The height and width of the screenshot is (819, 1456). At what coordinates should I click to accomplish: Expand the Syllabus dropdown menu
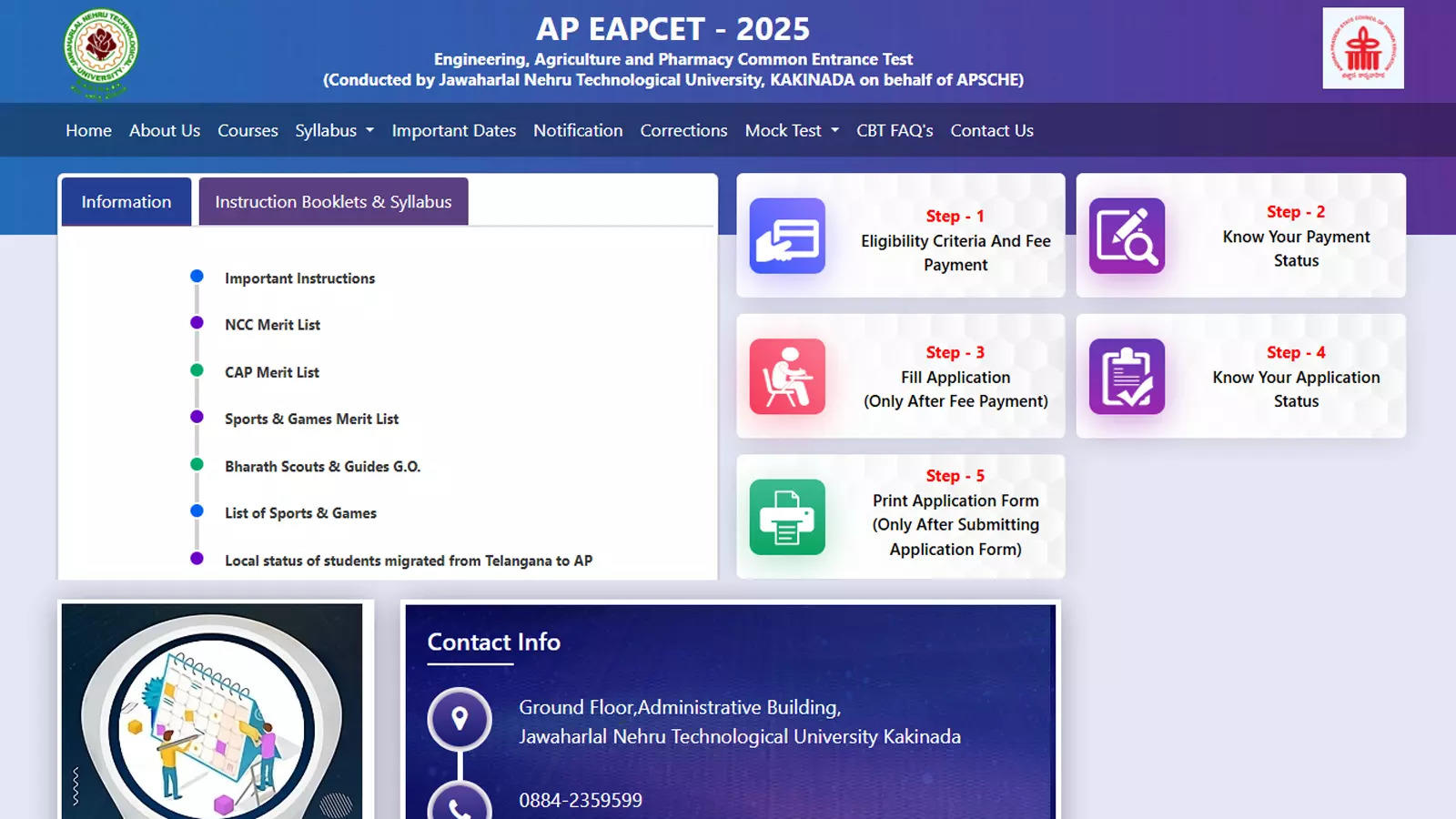pyautogui.click(x=334, y=130)
